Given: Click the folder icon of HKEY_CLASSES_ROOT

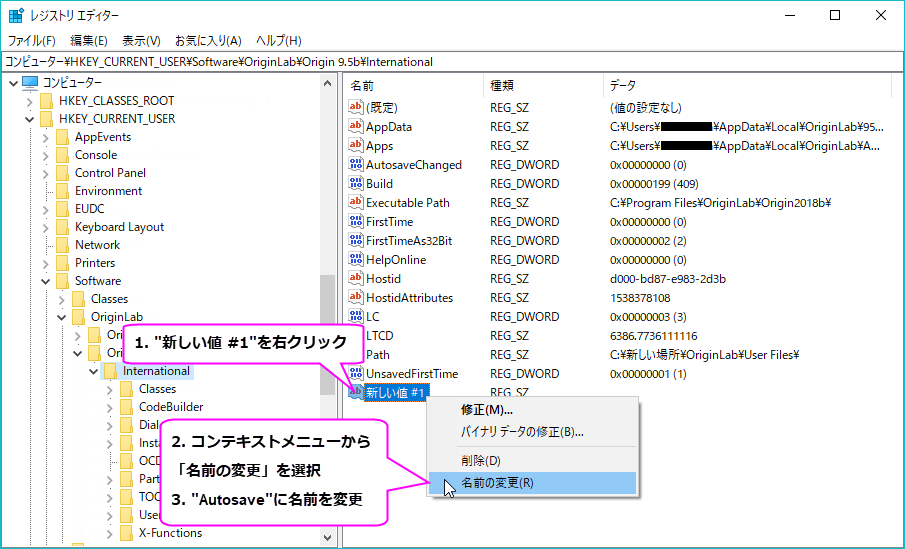Looking at the screenshot, I should tap(47, 101).
